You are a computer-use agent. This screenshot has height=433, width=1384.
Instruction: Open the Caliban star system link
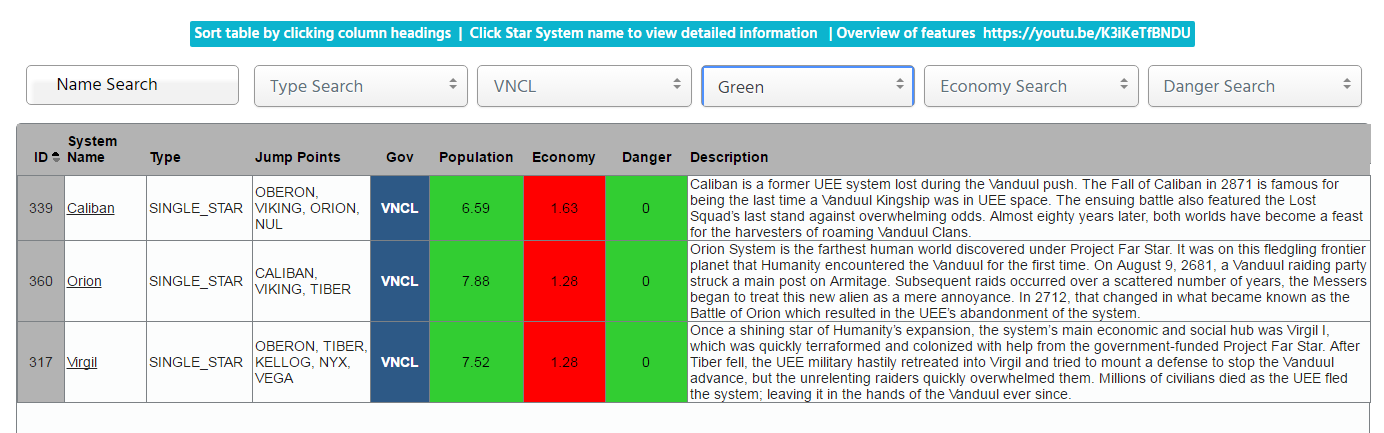click(90, 208)
